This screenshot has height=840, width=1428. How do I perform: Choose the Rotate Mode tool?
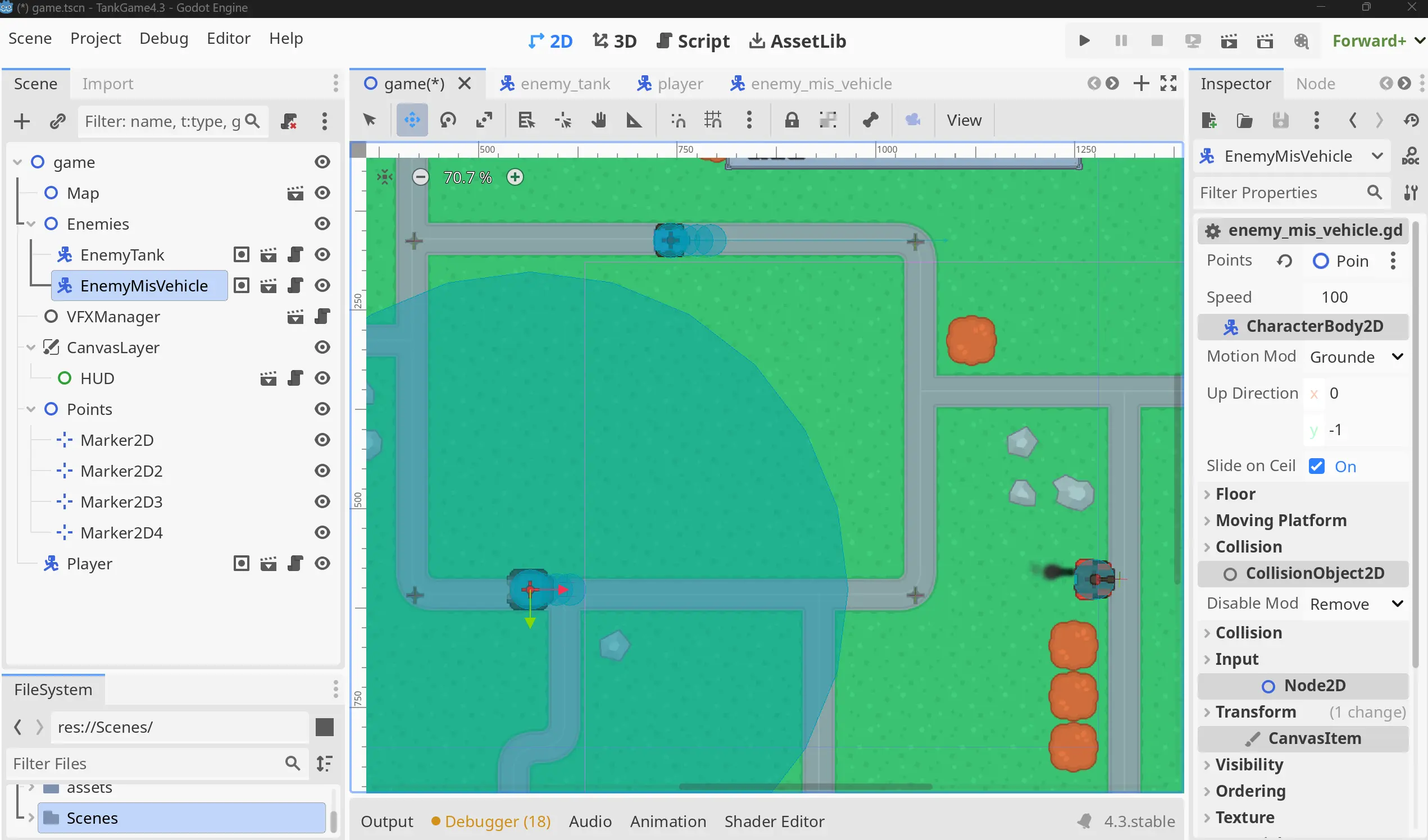click(x=448, y=120)
